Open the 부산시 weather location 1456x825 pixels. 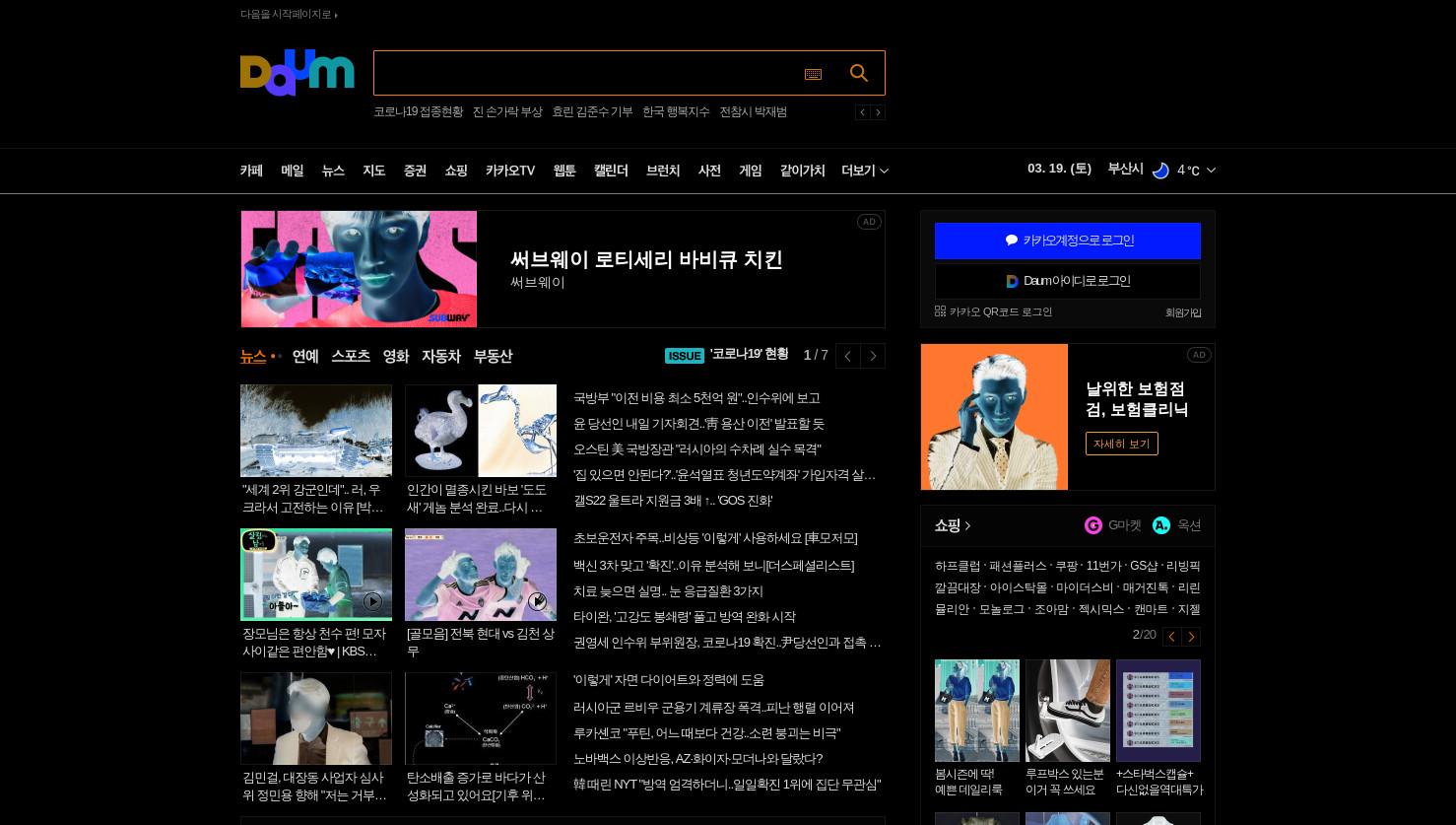tap(1125, 170)
